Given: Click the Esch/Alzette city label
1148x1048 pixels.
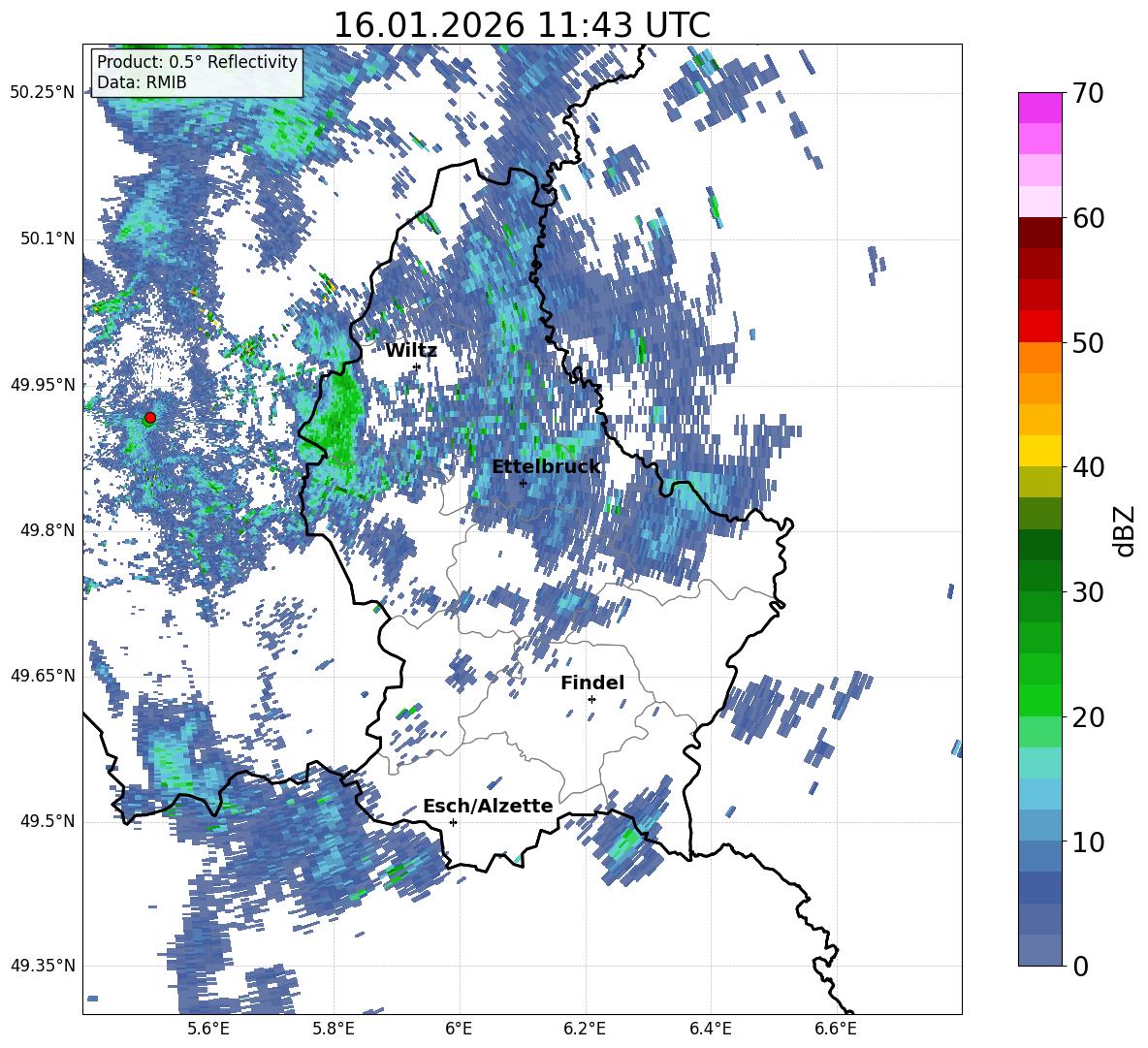Looking at the screenshot, I should [488, 806].
